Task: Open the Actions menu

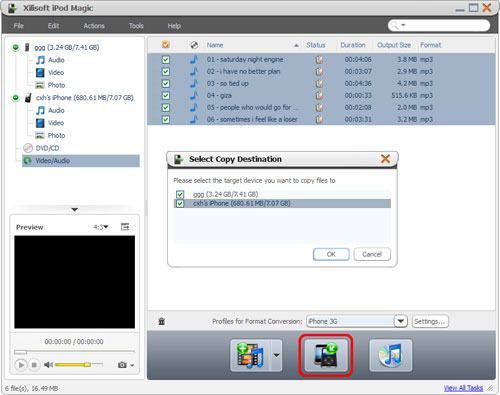Action: tap(94, 26)
